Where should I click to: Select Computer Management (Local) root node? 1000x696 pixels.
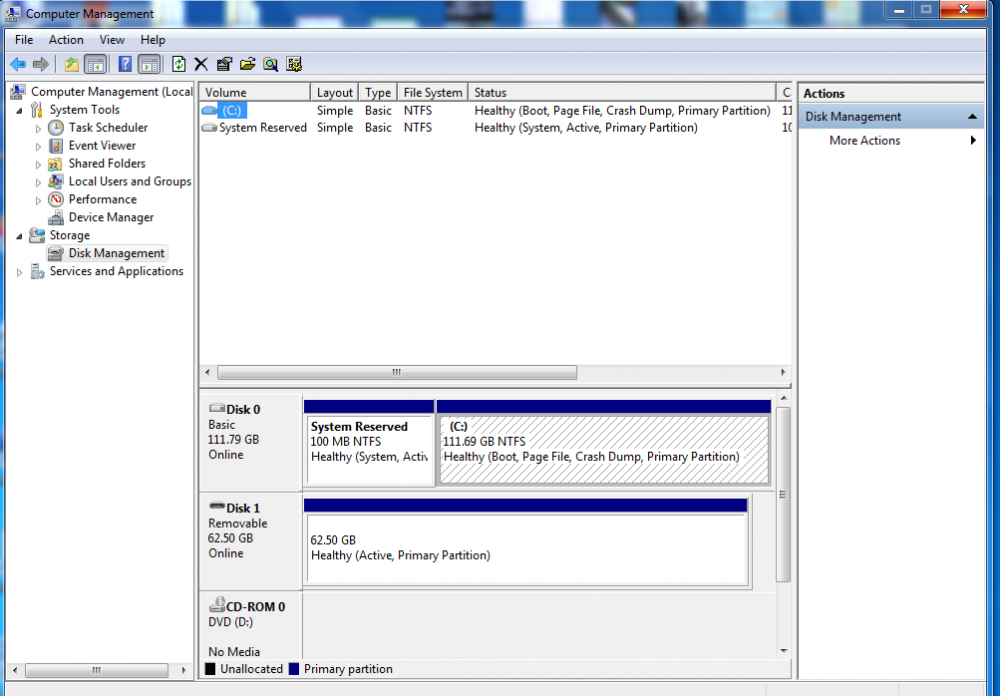tap(112, 92)
